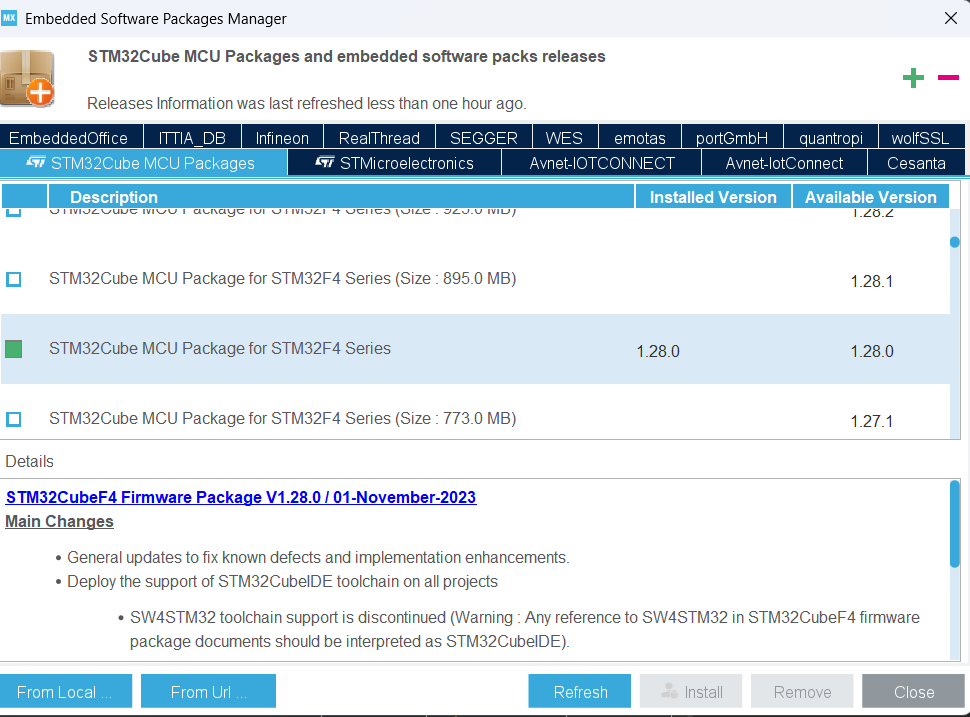The image size is (970, 717).
Task: Open the Avnet-IOTCONNECT tab
Action: click(602, 163)
